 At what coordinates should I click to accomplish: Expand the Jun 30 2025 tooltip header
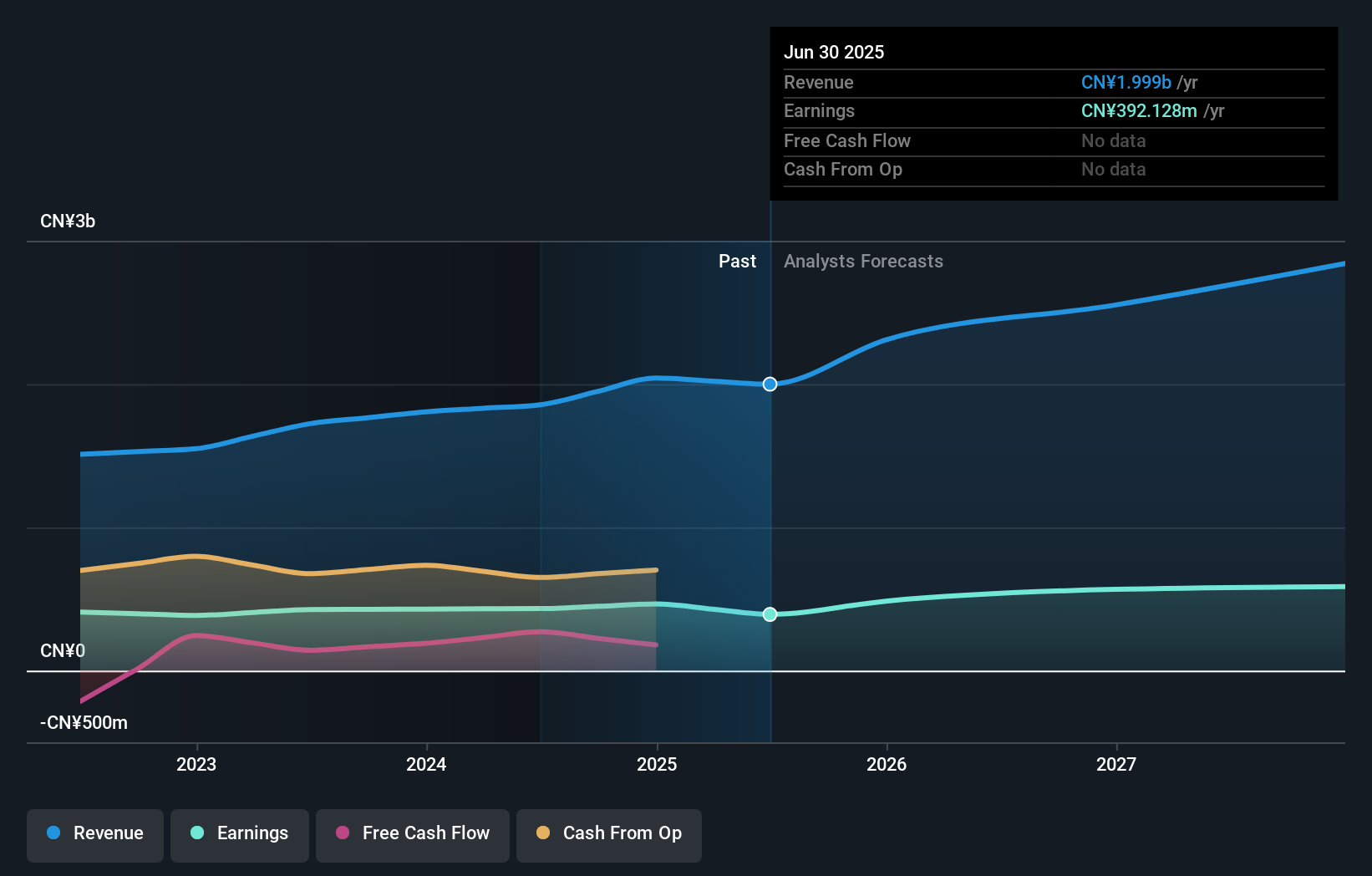834,52
